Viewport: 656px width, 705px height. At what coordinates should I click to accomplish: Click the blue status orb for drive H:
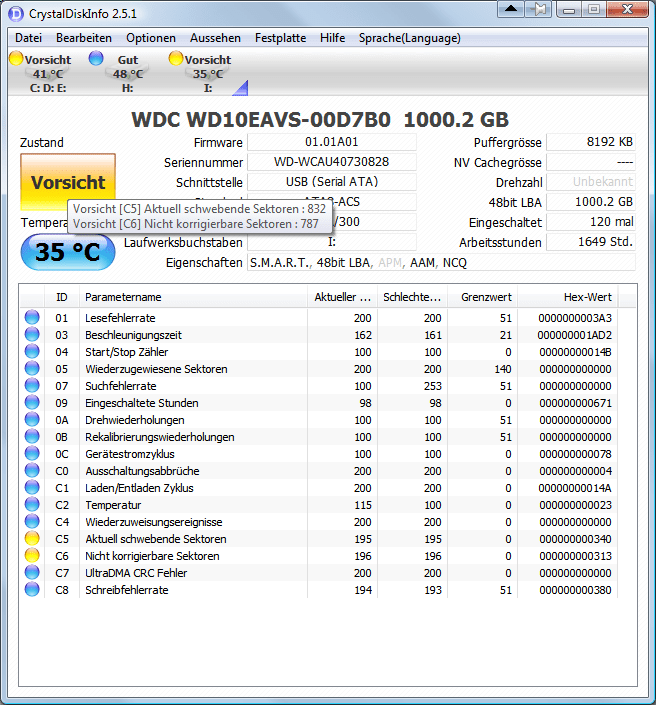point(96,58)
